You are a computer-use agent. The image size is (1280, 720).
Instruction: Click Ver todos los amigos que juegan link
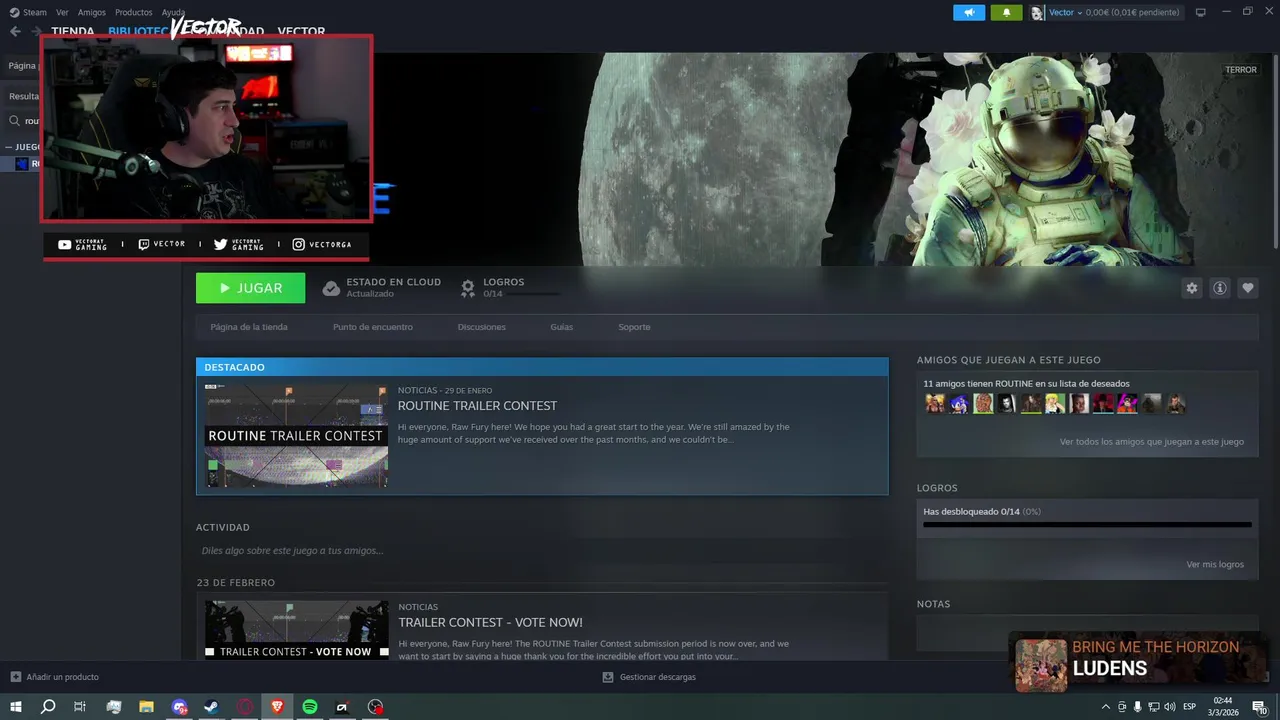pyautogui.click(x=1151, y=441)
